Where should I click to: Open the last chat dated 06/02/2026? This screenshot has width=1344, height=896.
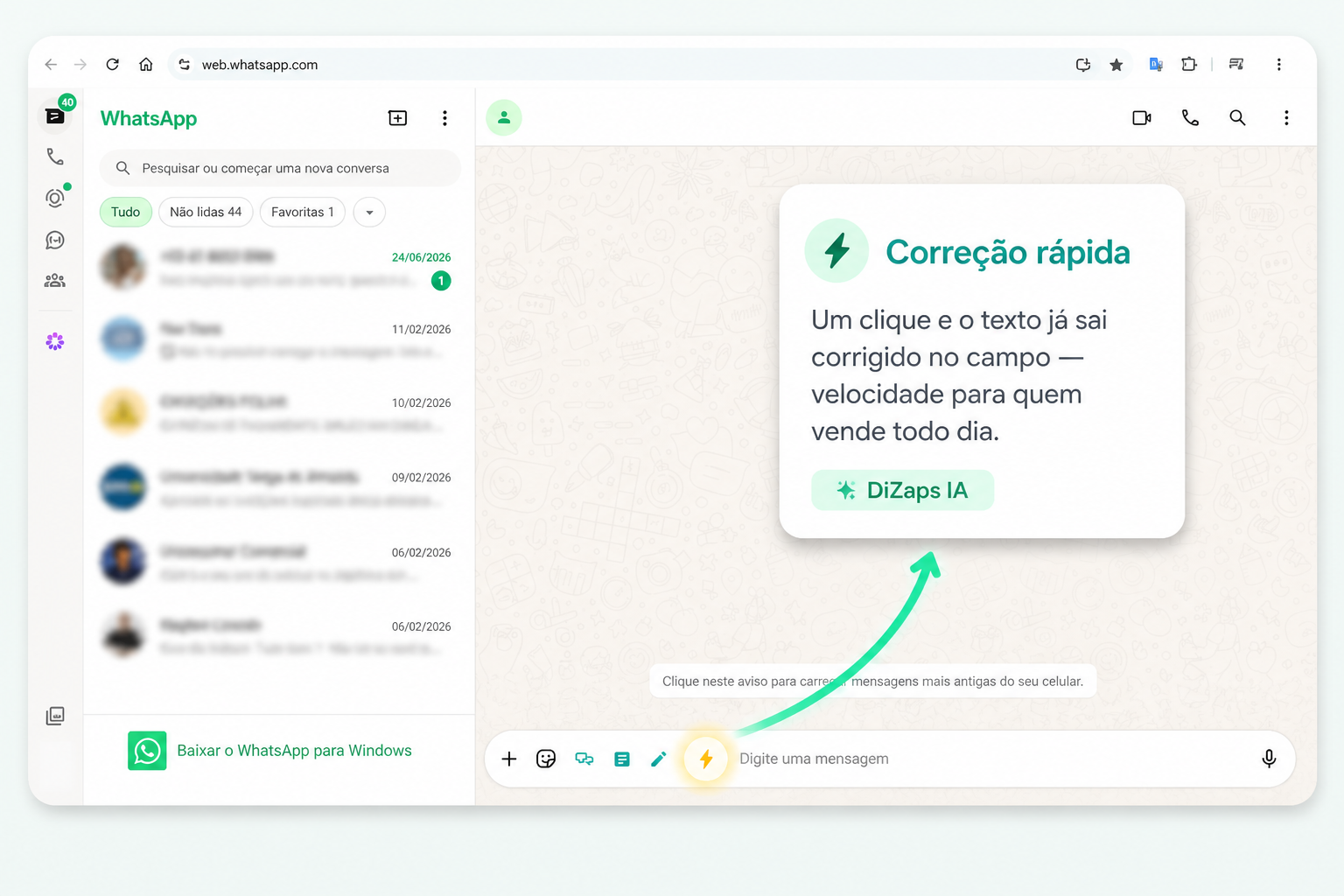click(278, 637)
